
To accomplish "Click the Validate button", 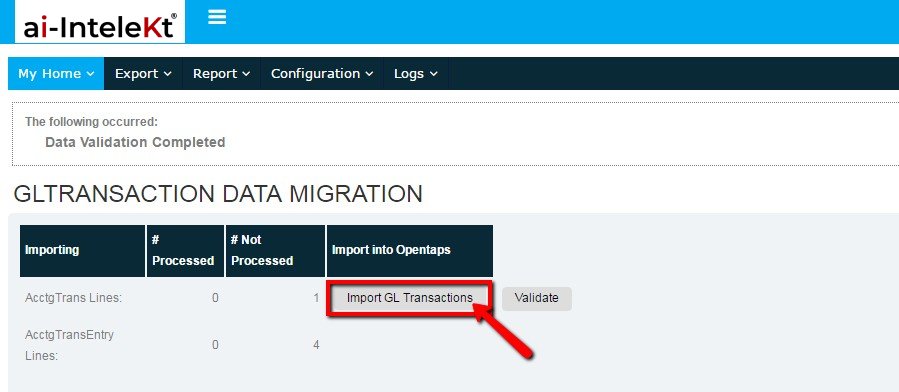I will pos(537,298).
